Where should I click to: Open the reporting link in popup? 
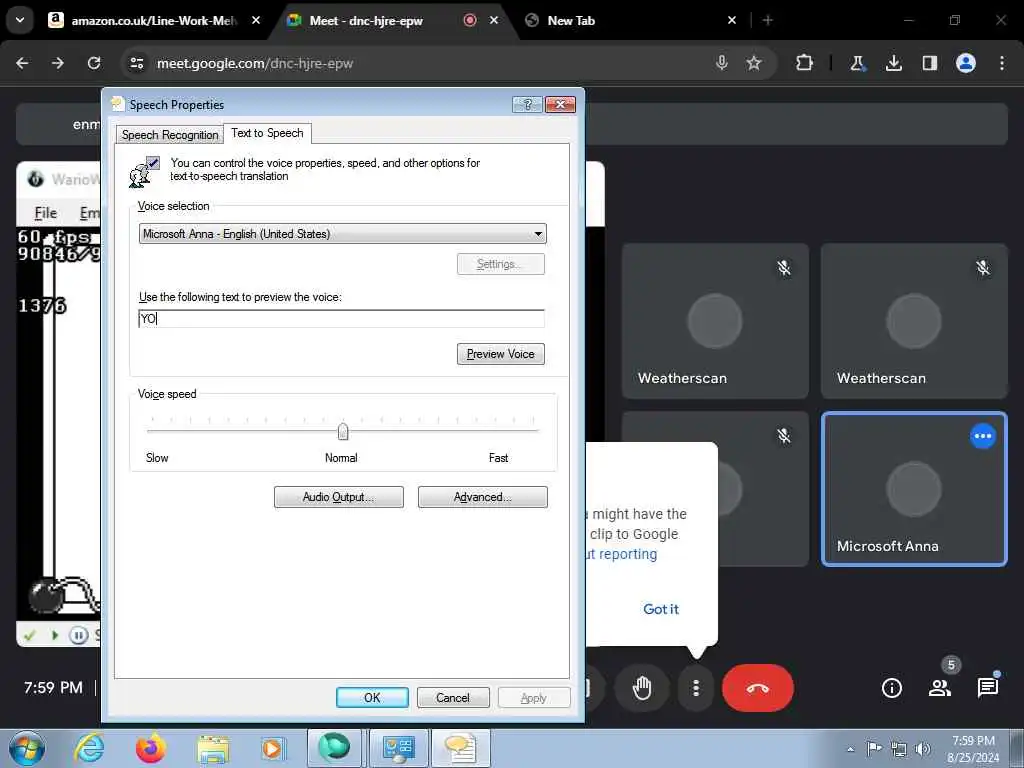[x=622, y=554]
